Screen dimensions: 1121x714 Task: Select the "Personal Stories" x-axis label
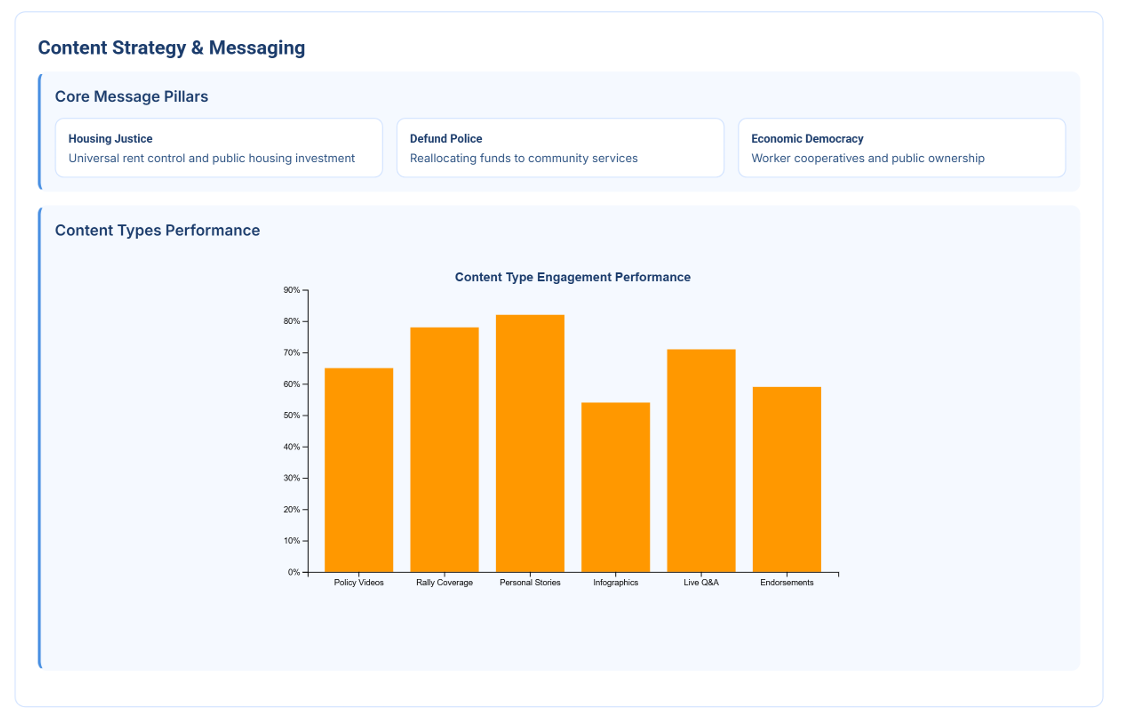(530, 583)
